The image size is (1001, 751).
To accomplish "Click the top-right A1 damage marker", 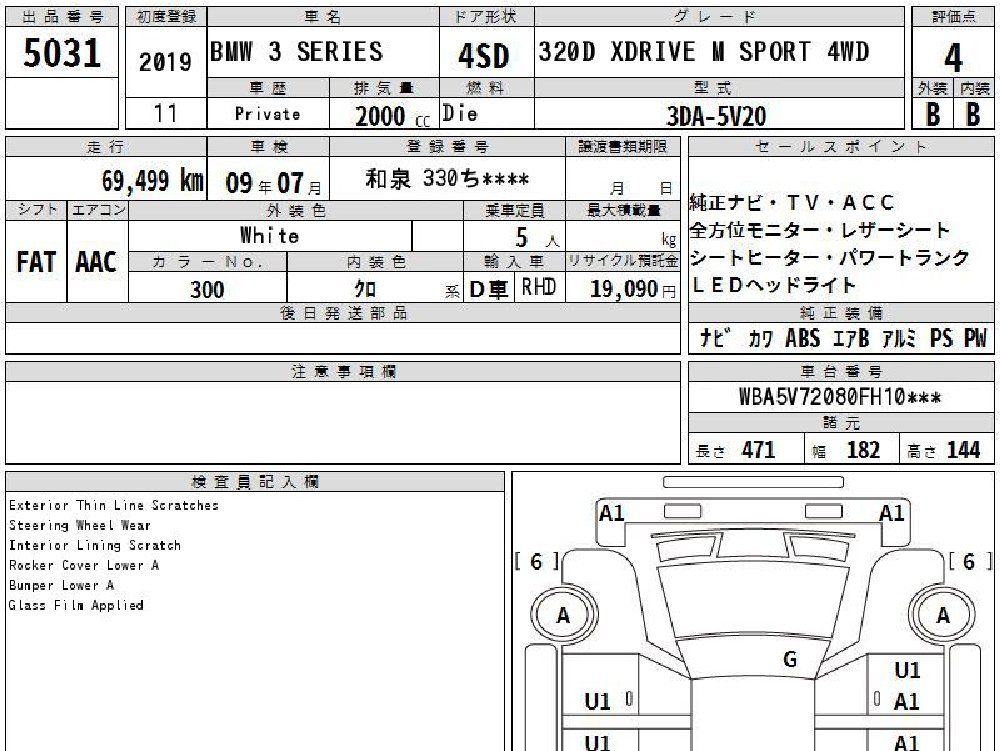I will coord(891,513).
